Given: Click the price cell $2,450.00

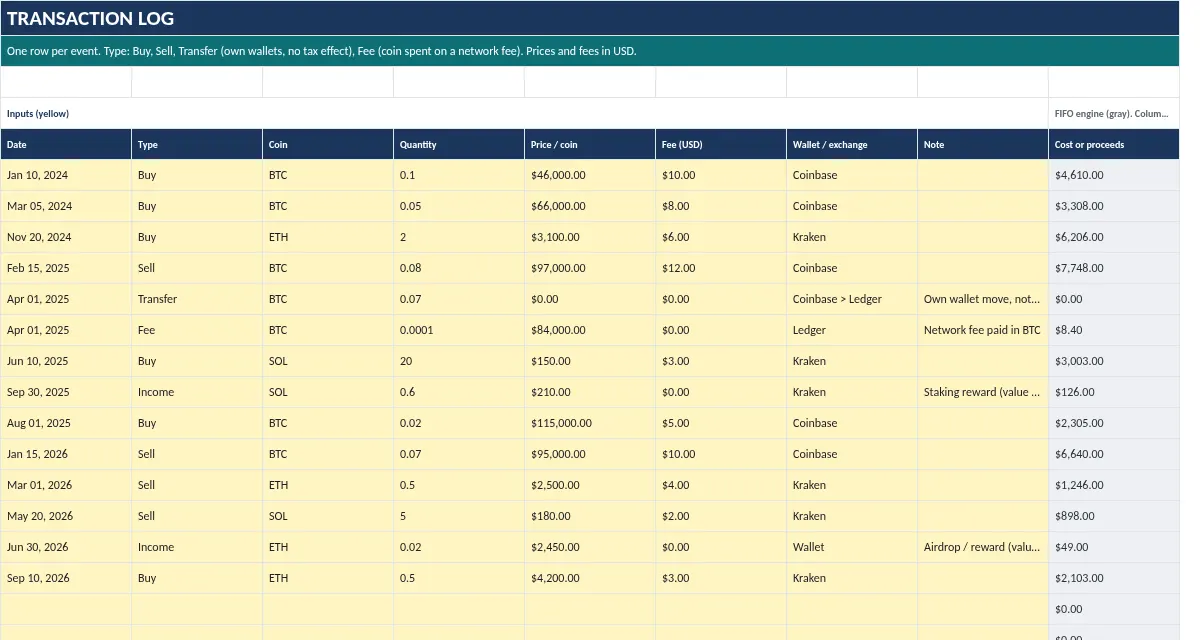Looking at the screenshot, I should (x=590, y=547).
